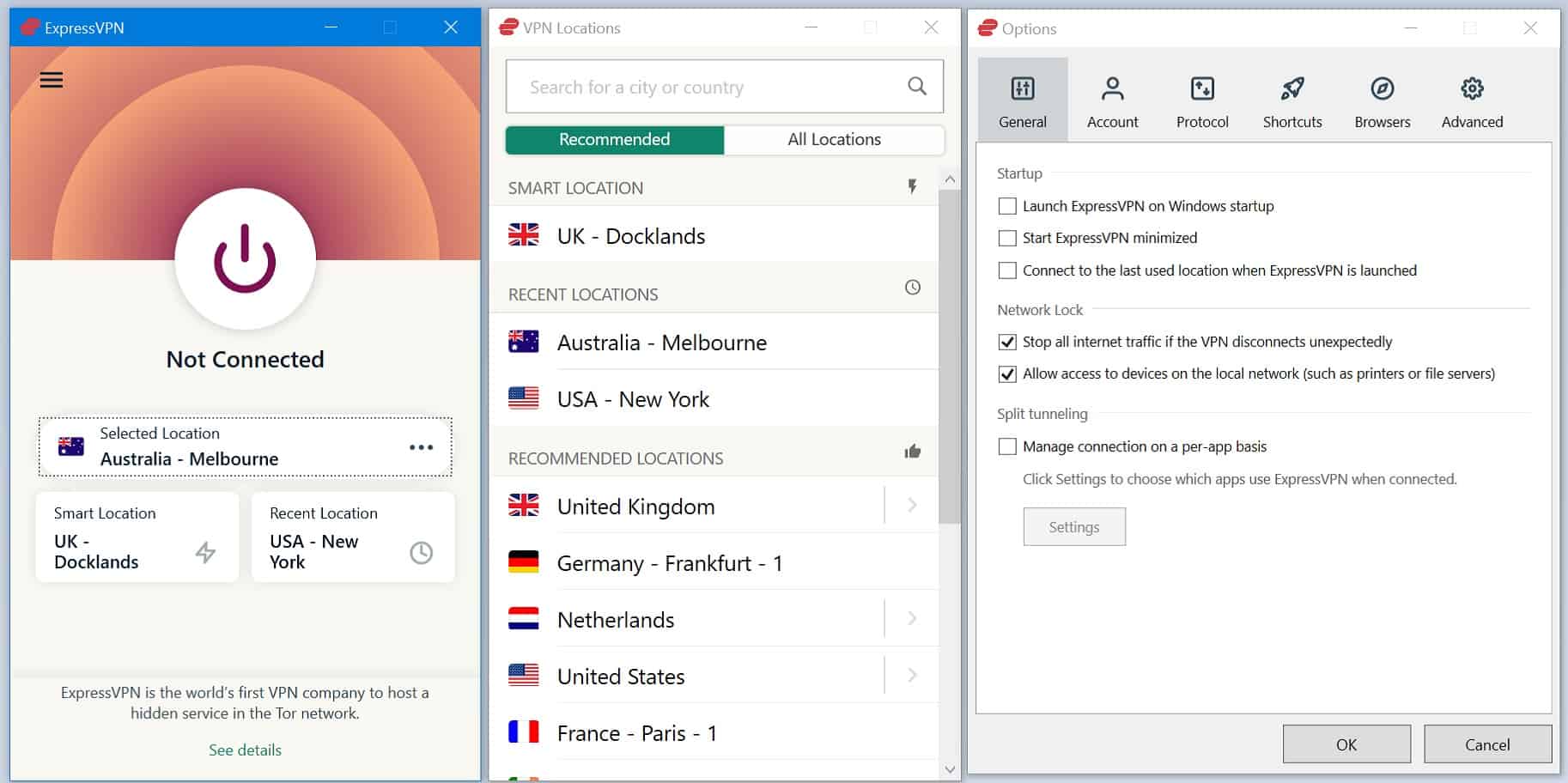Expand Netherlands locations chevron

[x=912, y=619]
